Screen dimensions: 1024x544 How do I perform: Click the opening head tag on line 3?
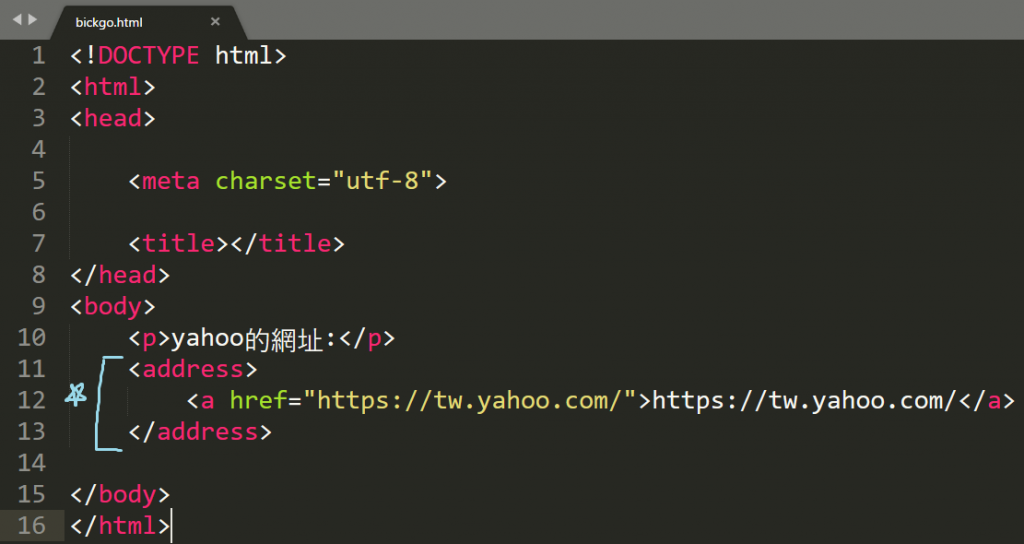click(113, 118)
